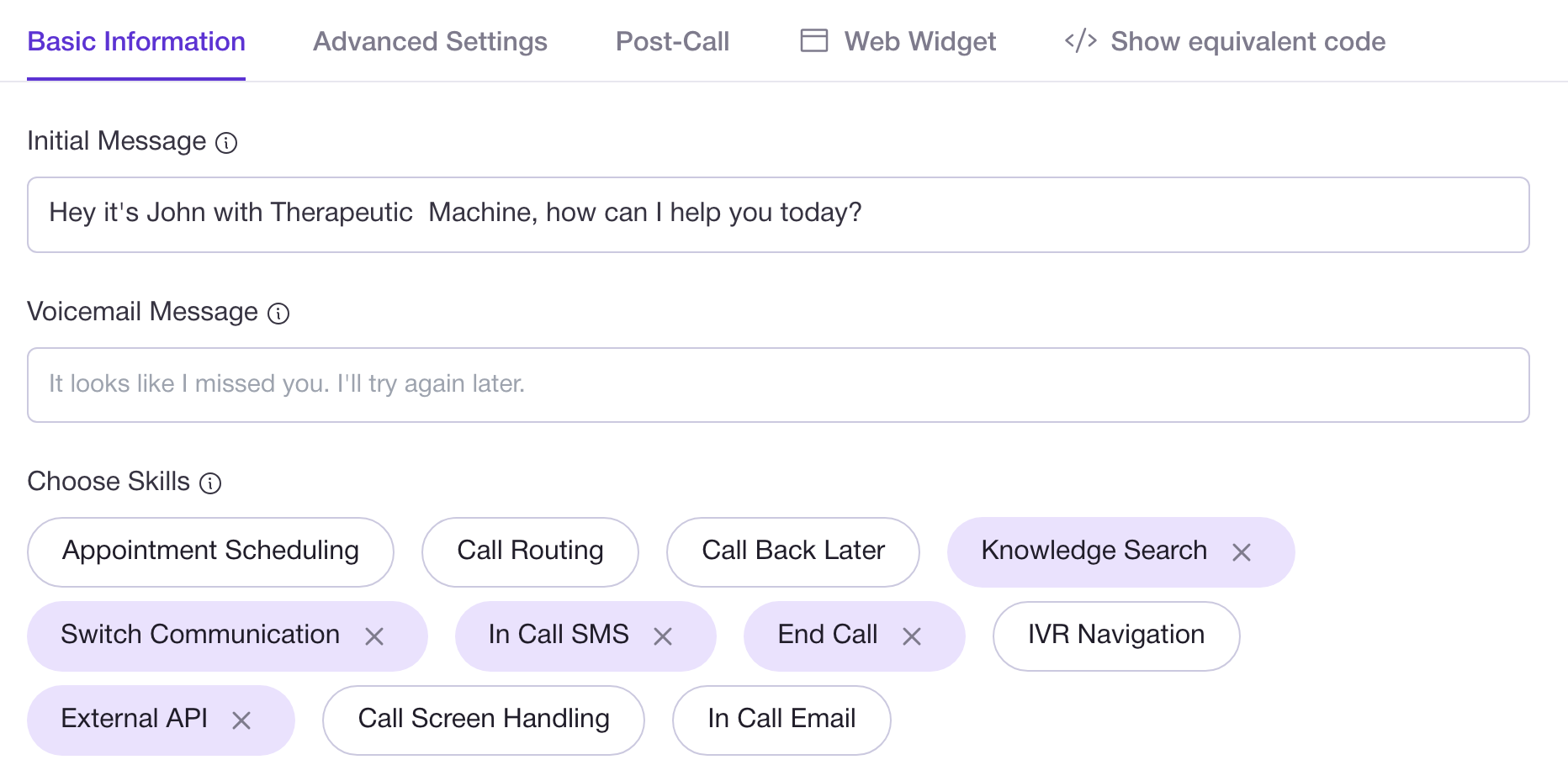Enable the Appointment Scheduling skill

coord(209,551)
